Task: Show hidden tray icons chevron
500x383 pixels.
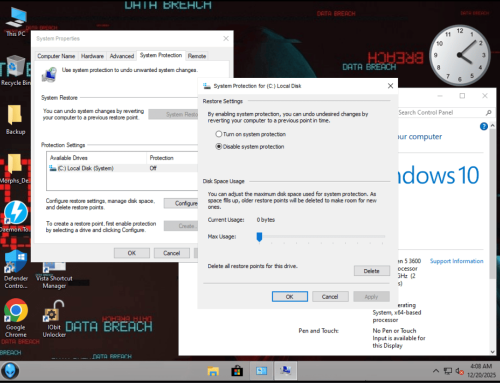Action: 436,371
